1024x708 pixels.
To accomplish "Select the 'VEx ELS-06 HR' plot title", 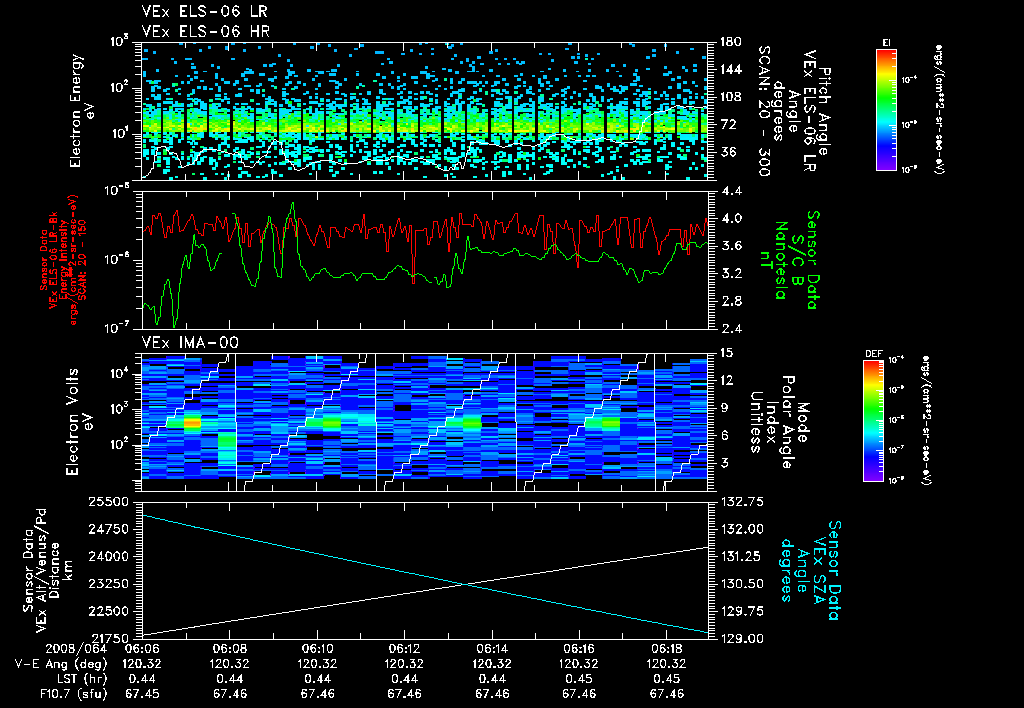I will (x=206, y=31).
